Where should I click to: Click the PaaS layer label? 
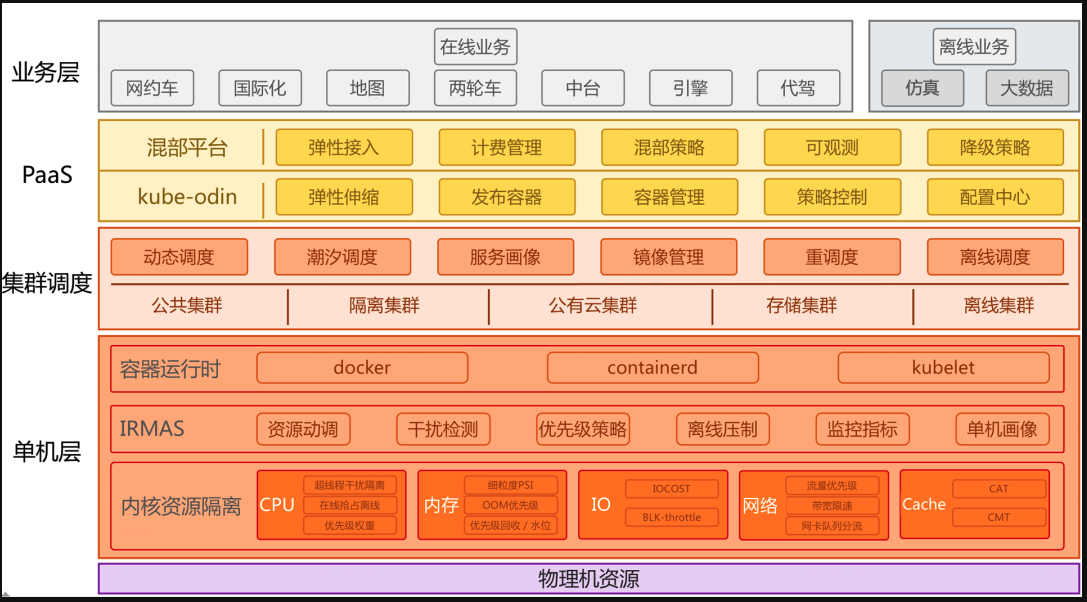[47, 173]
